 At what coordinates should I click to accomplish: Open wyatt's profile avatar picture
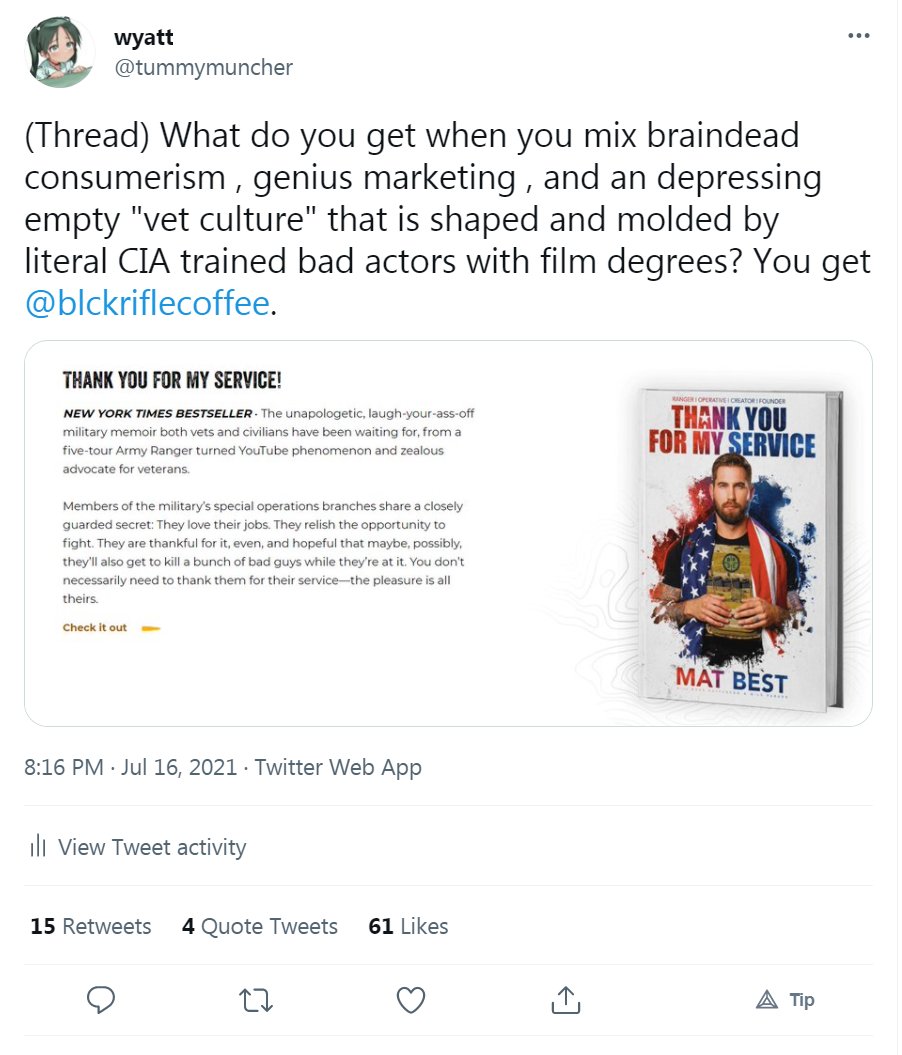coord(59,52)
